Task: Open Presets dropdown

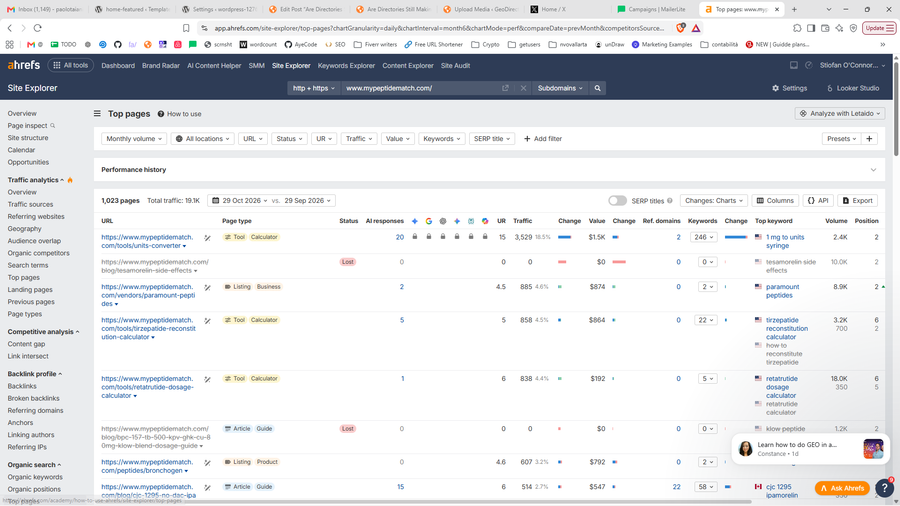Action: pyautogui.click(x=841, y=139)
